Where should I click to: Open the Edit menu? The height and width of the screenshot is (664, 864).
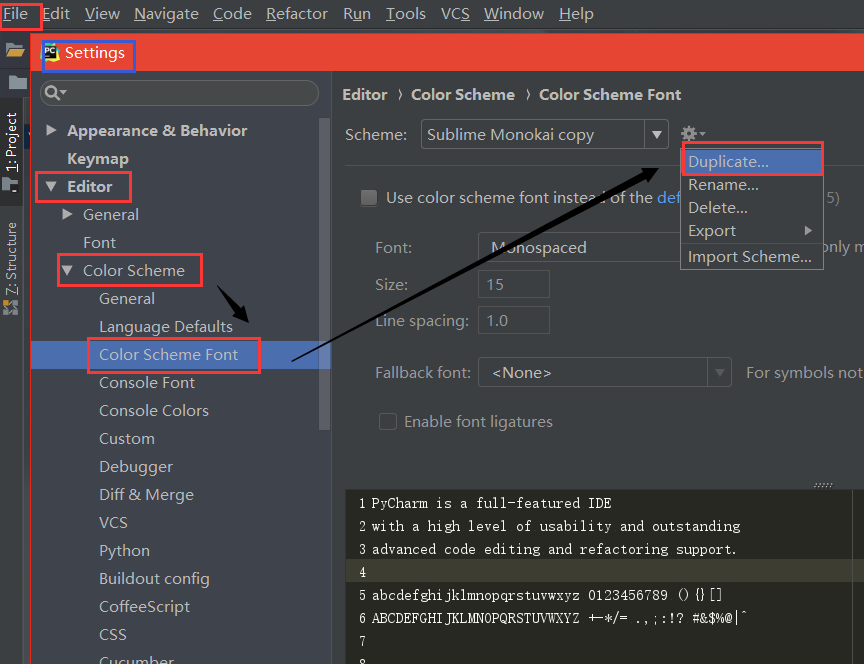click(56, 14)
